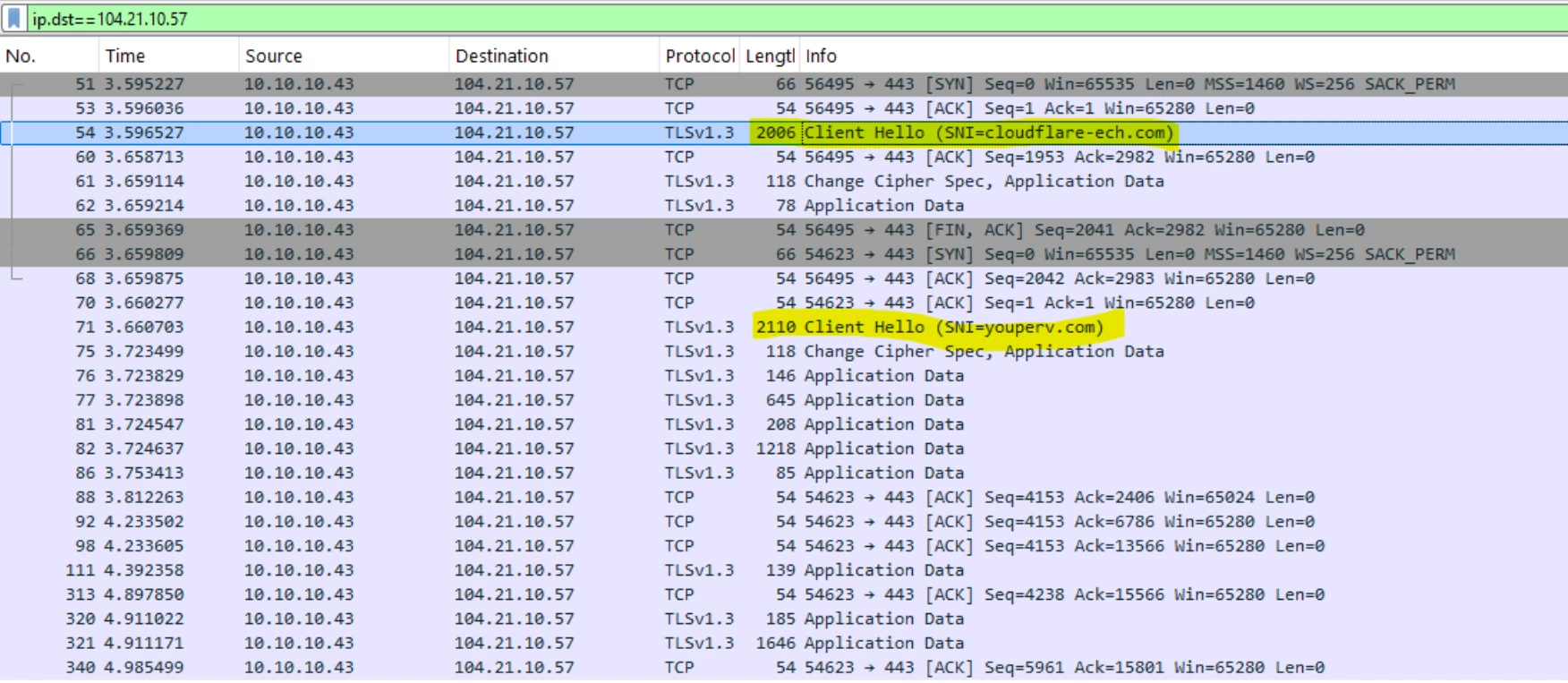Select packet 75 at time 3.723499
The image size is (1568, 683).
[x=784, y=351]
